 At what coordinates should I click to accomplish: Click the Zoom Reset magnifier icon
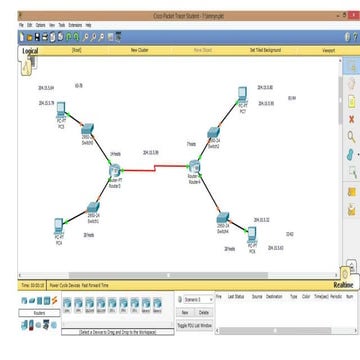pyautogui.click(x=94, y=37)
